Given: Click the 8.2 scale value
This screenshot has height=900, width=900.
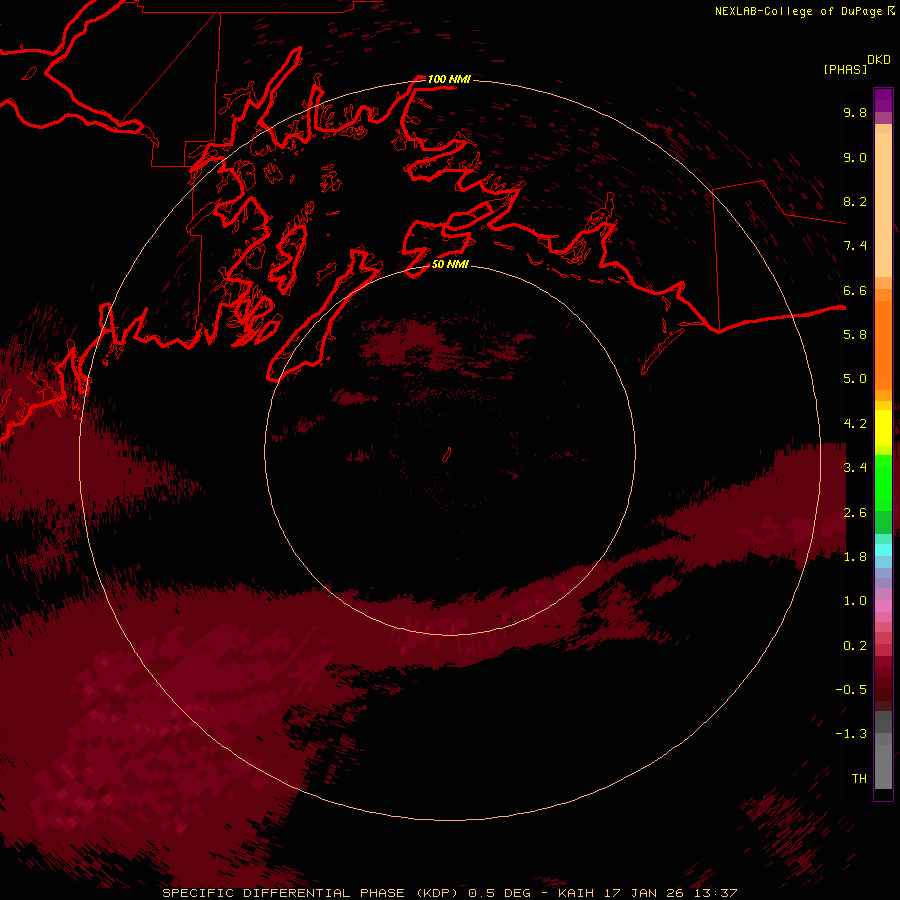Looking at the screenshot, I should 855,201.
